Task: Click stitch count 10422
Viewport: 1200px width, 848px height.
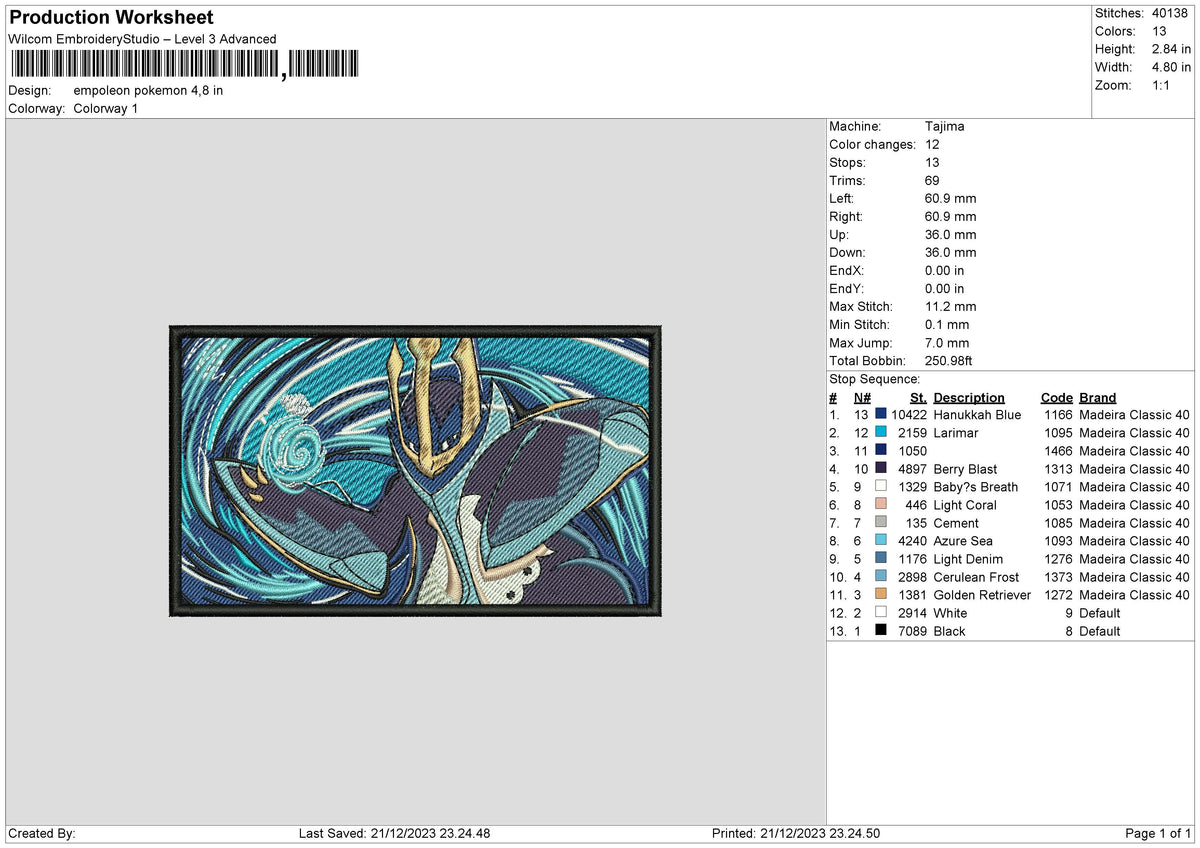Action: pyautogui.click(x=908, y=415)
